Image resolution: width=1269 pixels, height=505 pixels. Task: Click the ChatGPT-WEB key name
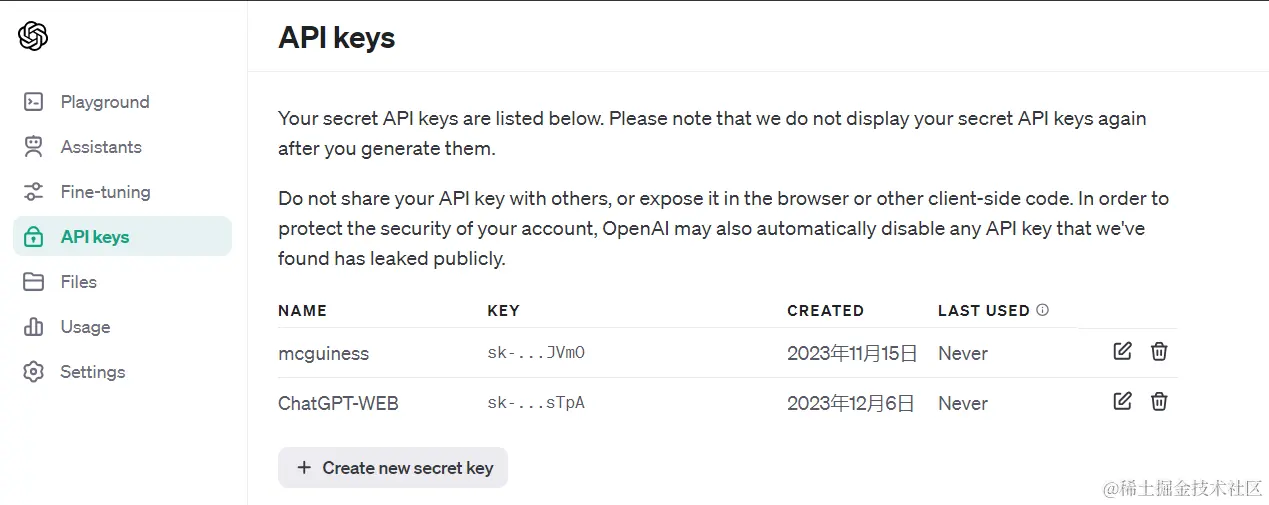[338, 403]
